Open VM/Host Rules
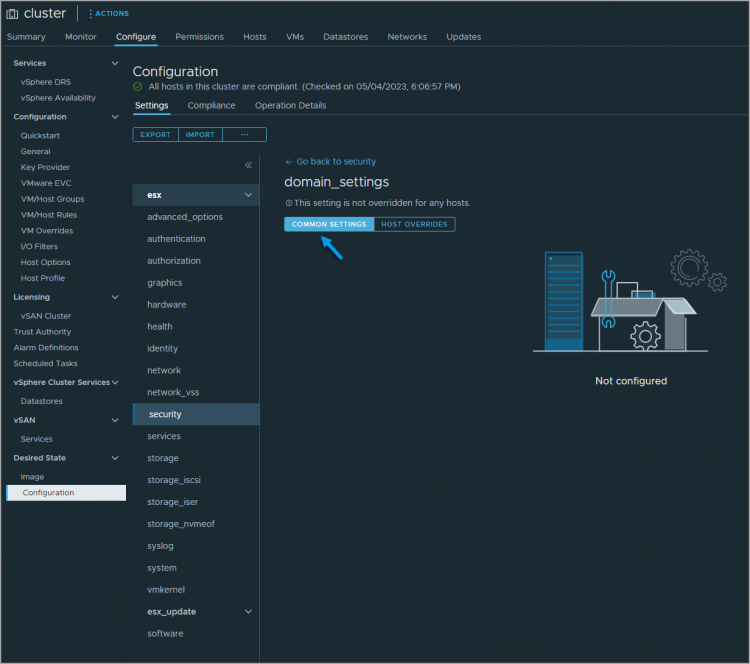Viewport: 750px width, 664px height. click(x=48, y=215)
